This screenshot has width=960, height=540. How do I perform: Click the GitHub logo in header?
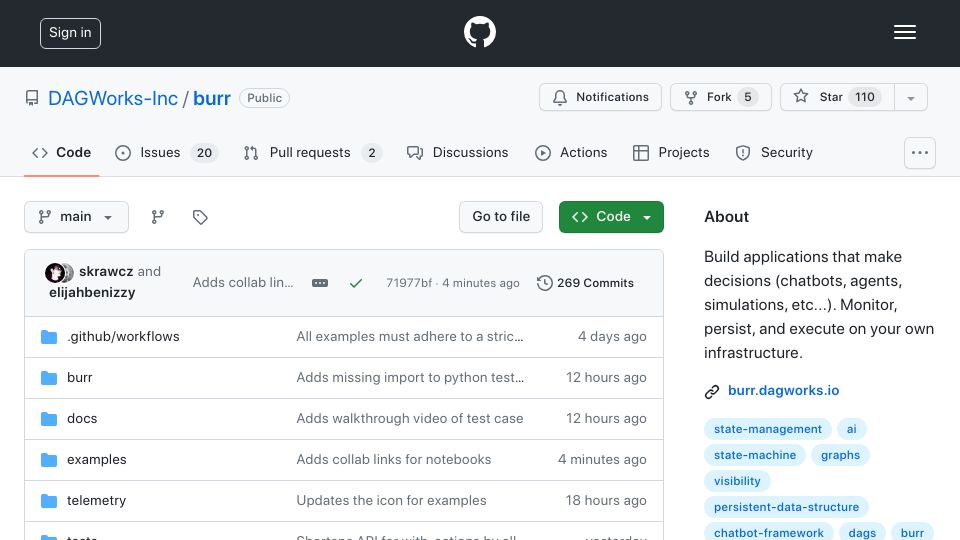click(x=479, y=32)
